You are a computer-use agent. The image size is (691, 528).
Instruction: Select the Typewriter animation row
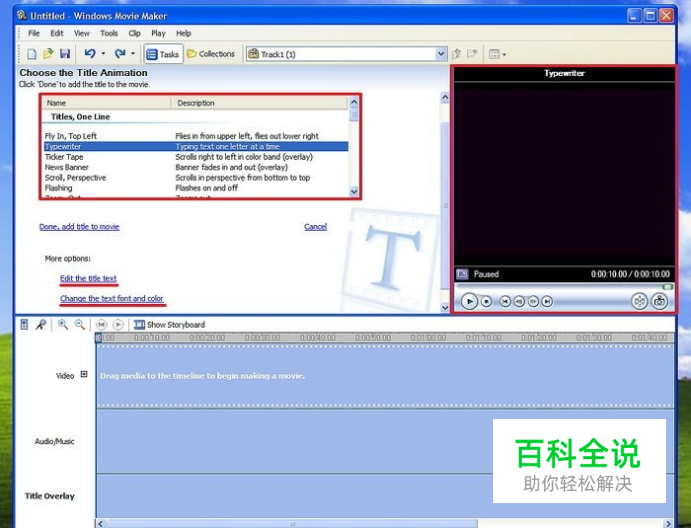196,146
